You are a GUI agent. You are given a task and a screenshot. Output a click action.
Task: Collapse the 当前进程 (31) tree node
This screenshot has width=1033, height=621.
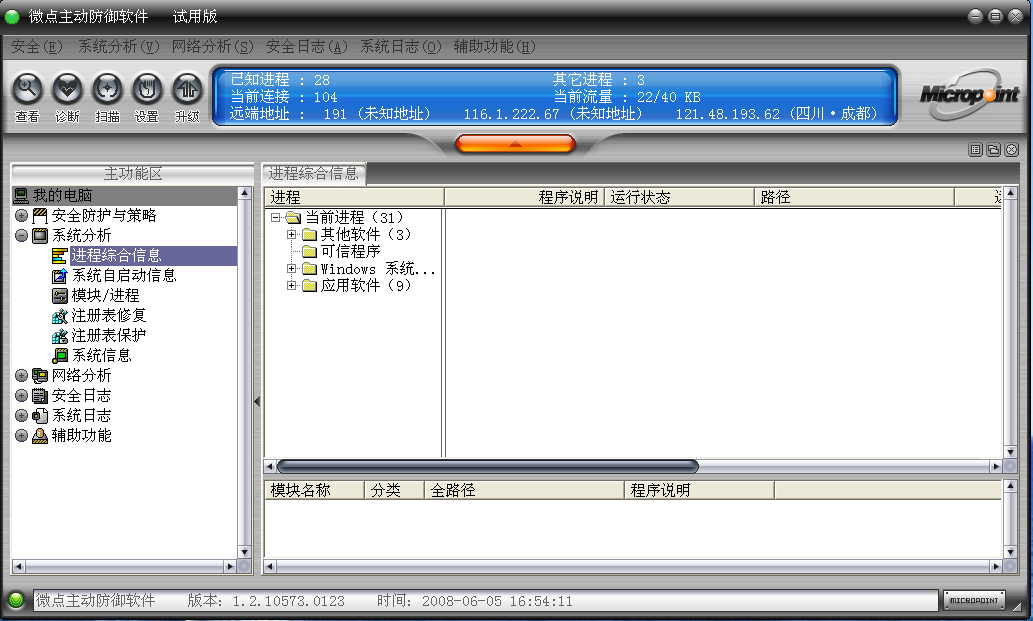pos(276,217)
